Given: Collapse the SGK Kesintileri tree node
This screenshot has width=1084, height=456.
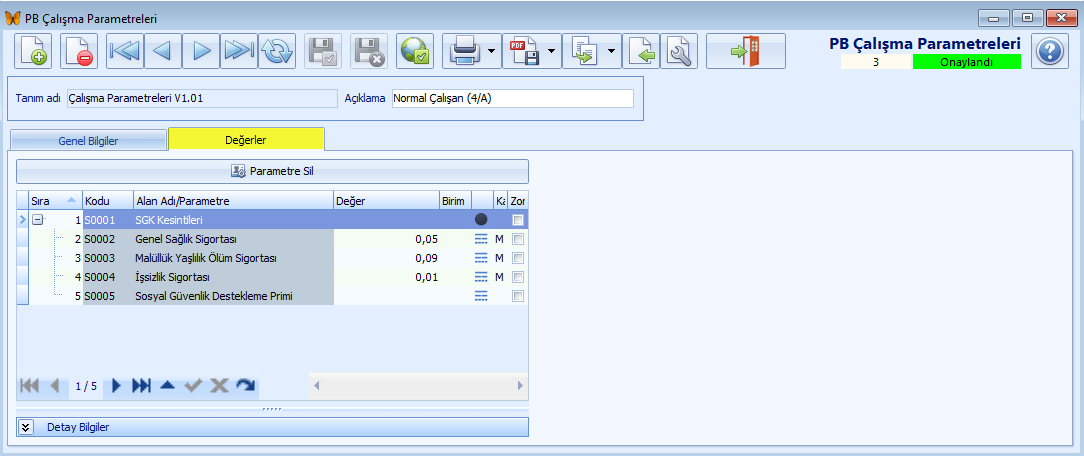Looking at the screenshot, I should tap(38, 220).
